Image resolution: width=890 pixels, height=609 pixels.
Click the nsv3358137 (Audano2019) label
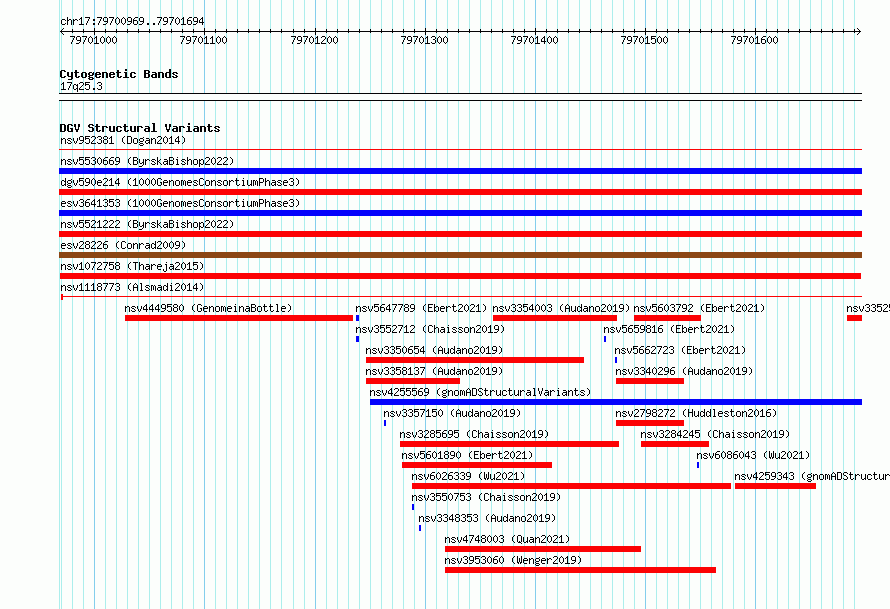[x=434, y=371]
